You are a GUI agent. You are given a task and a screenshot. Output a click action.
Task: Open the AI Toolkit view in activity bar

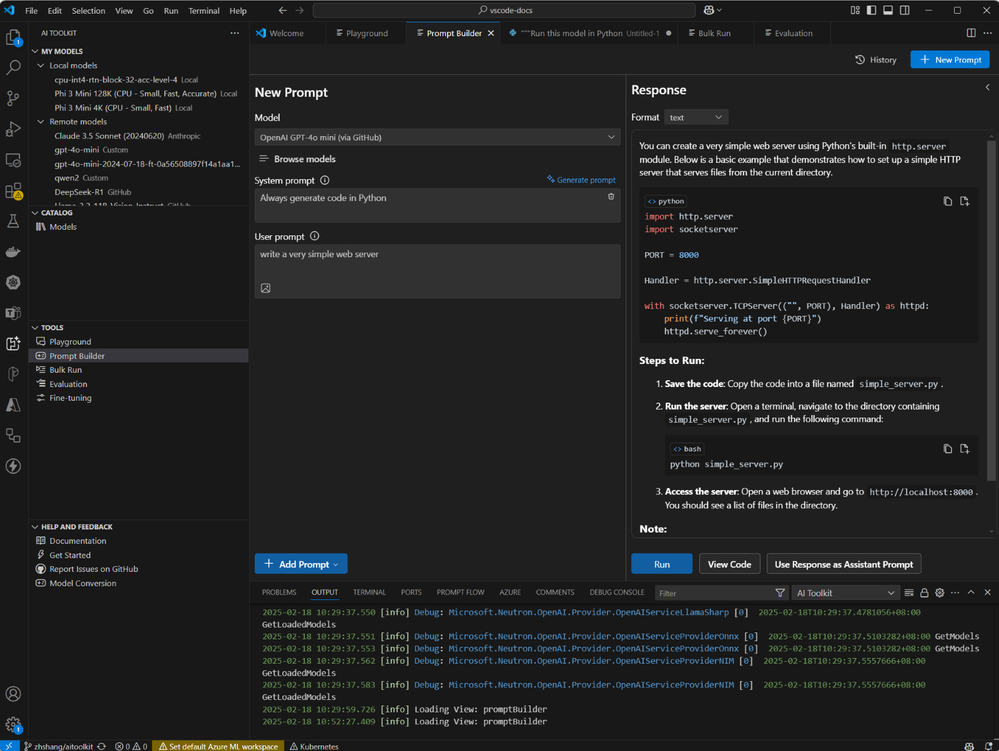tap(13, 343)
